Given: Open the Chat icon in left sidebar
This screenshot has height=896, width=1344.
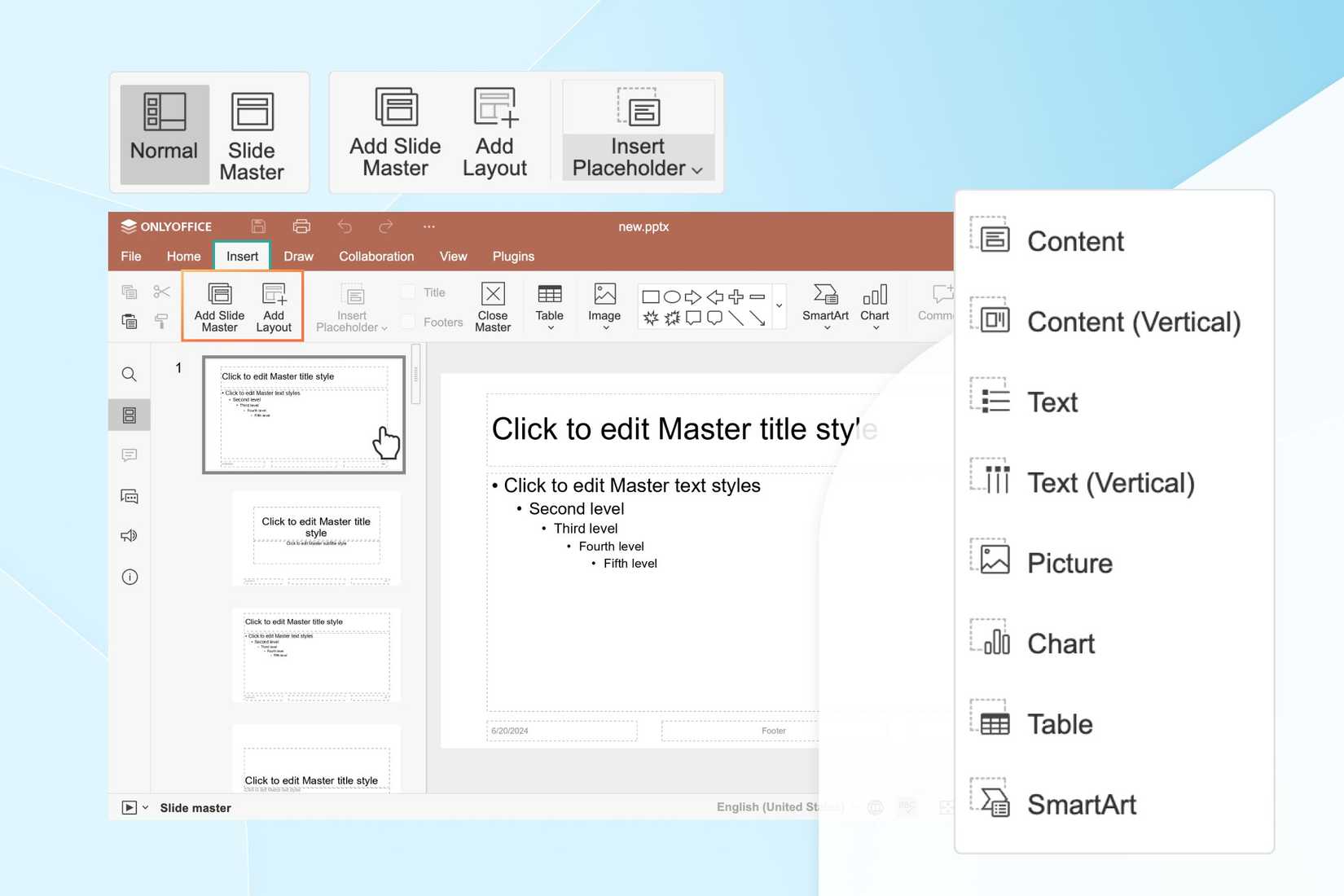Looking at the screenshot, I should point(130,496).
